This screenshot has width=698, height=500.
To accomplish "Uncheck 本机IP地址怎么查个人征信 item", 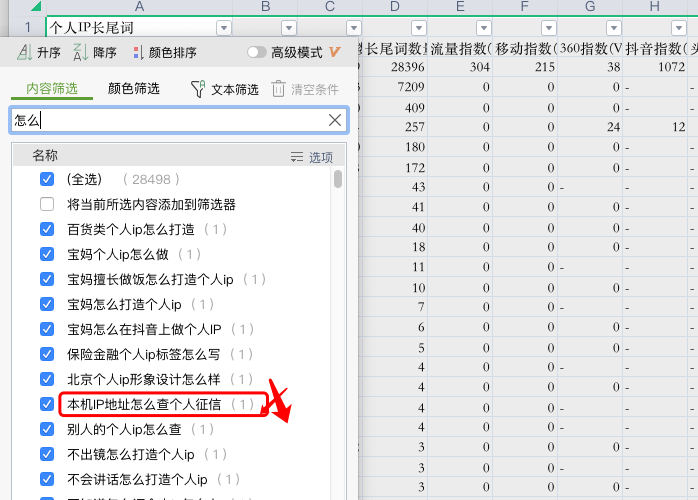I will point(46,404).
